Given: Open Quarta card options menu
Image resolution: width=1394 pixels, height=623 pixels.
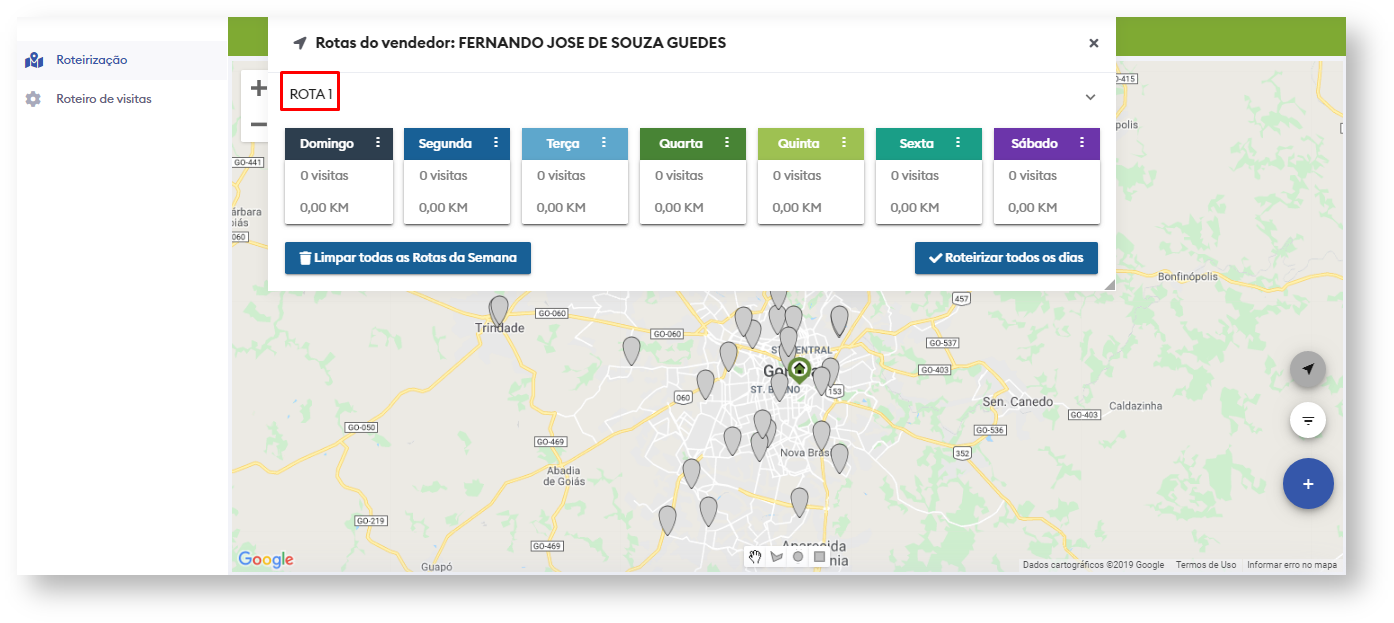Looking at the screenshot, I should tap(727, 143).
